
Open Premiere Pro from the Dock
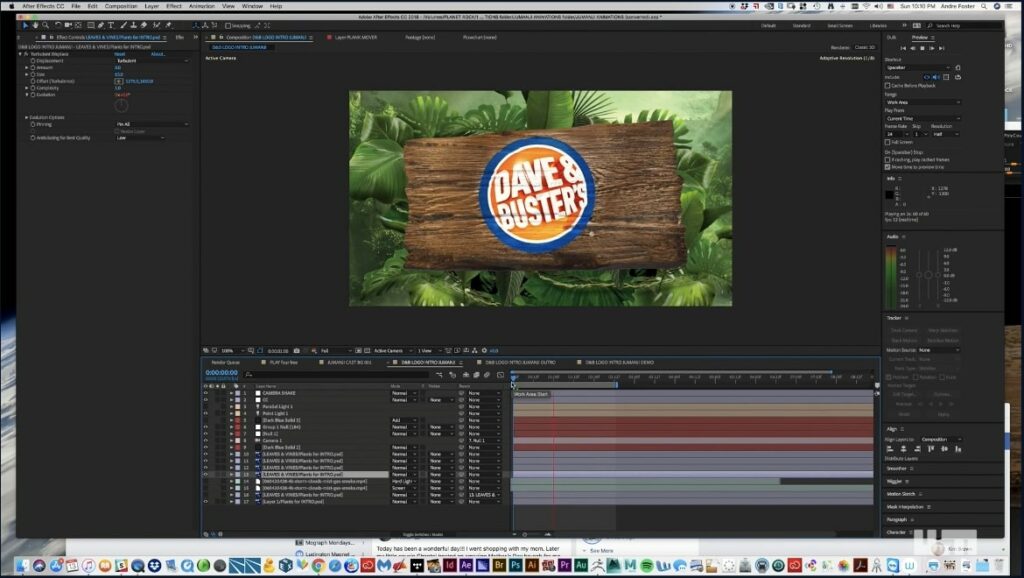coord(565,565)
